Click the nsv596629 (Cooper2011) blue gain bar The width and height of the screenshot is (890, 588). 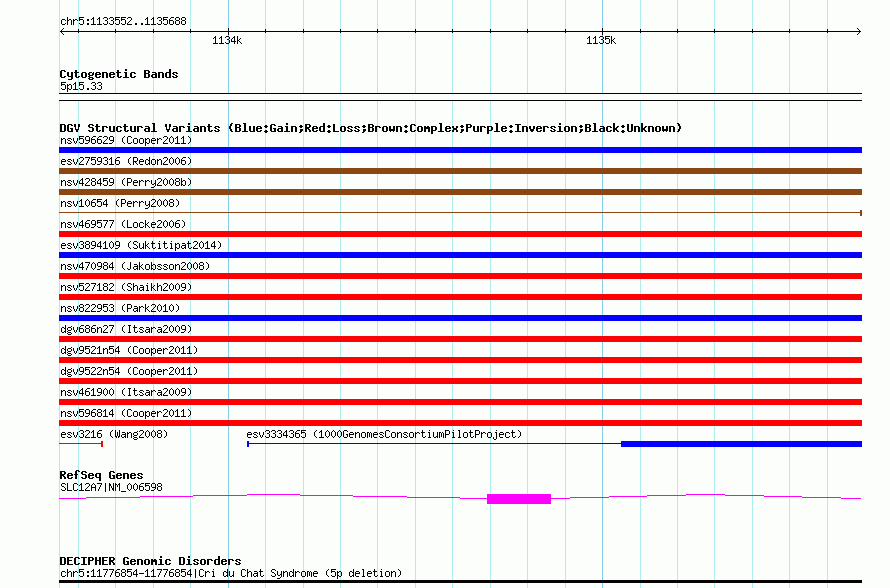pyautogui.click(x=460, y=150)
